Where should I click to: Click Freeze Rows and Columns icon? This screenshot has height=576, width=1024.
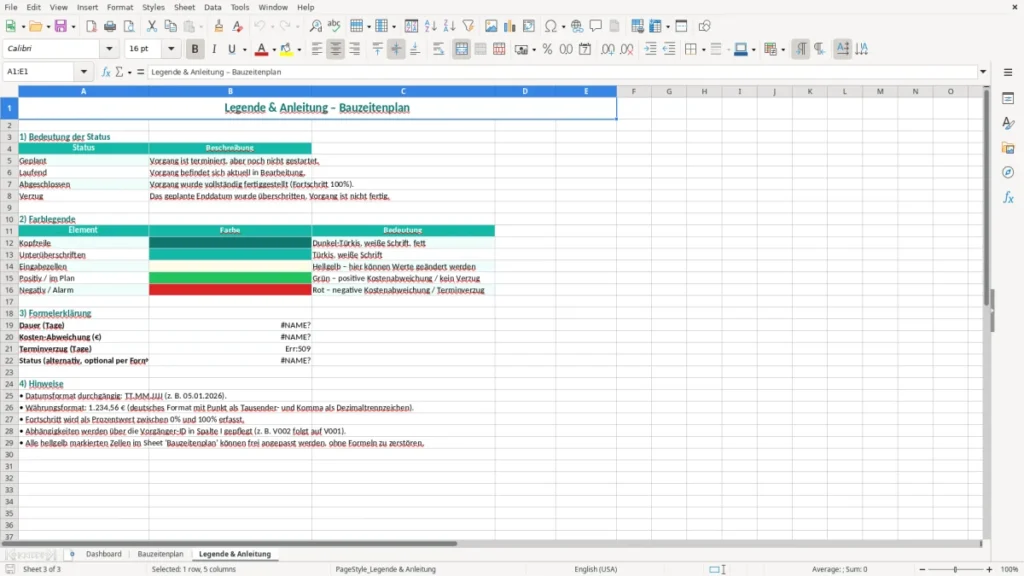click(x=656, y=26)
